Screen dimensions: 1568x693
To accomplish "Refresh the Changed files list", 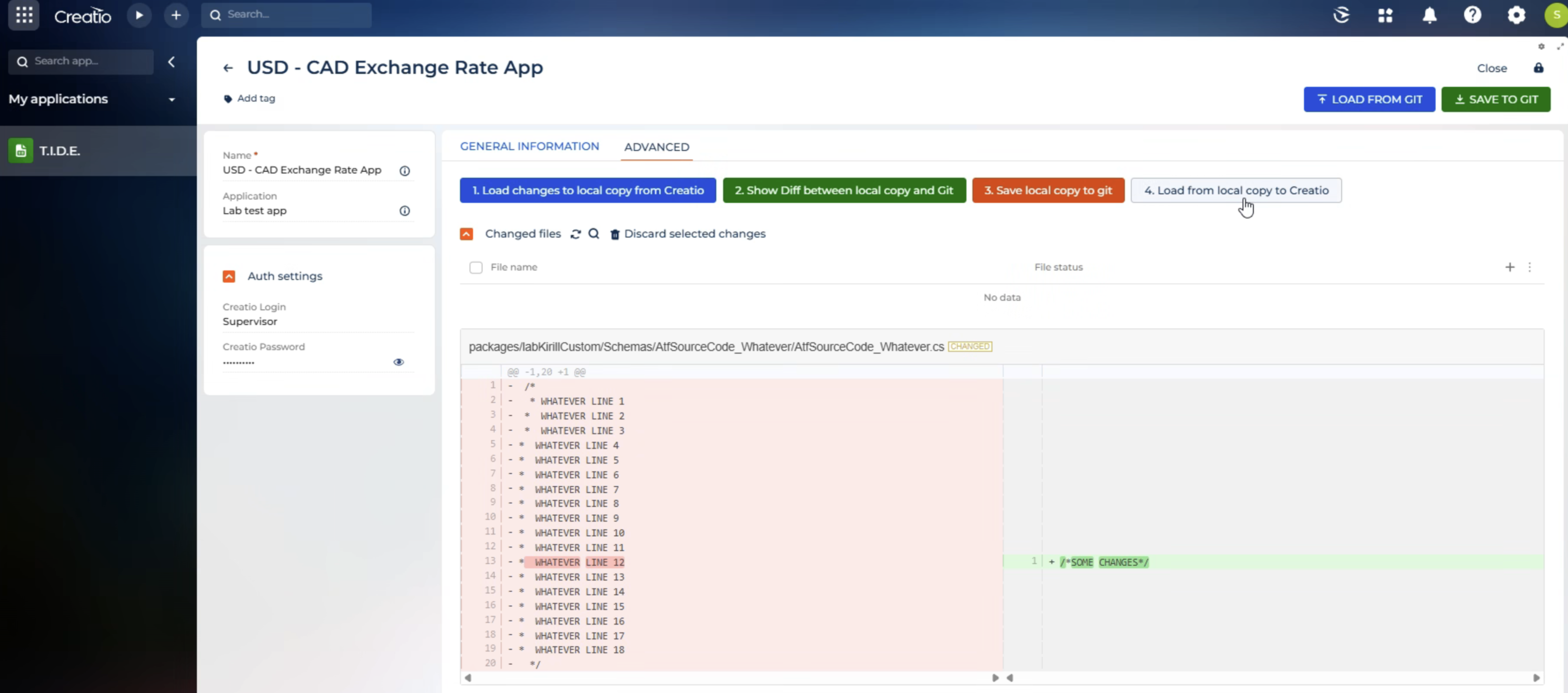I will (x=575, y=234).
